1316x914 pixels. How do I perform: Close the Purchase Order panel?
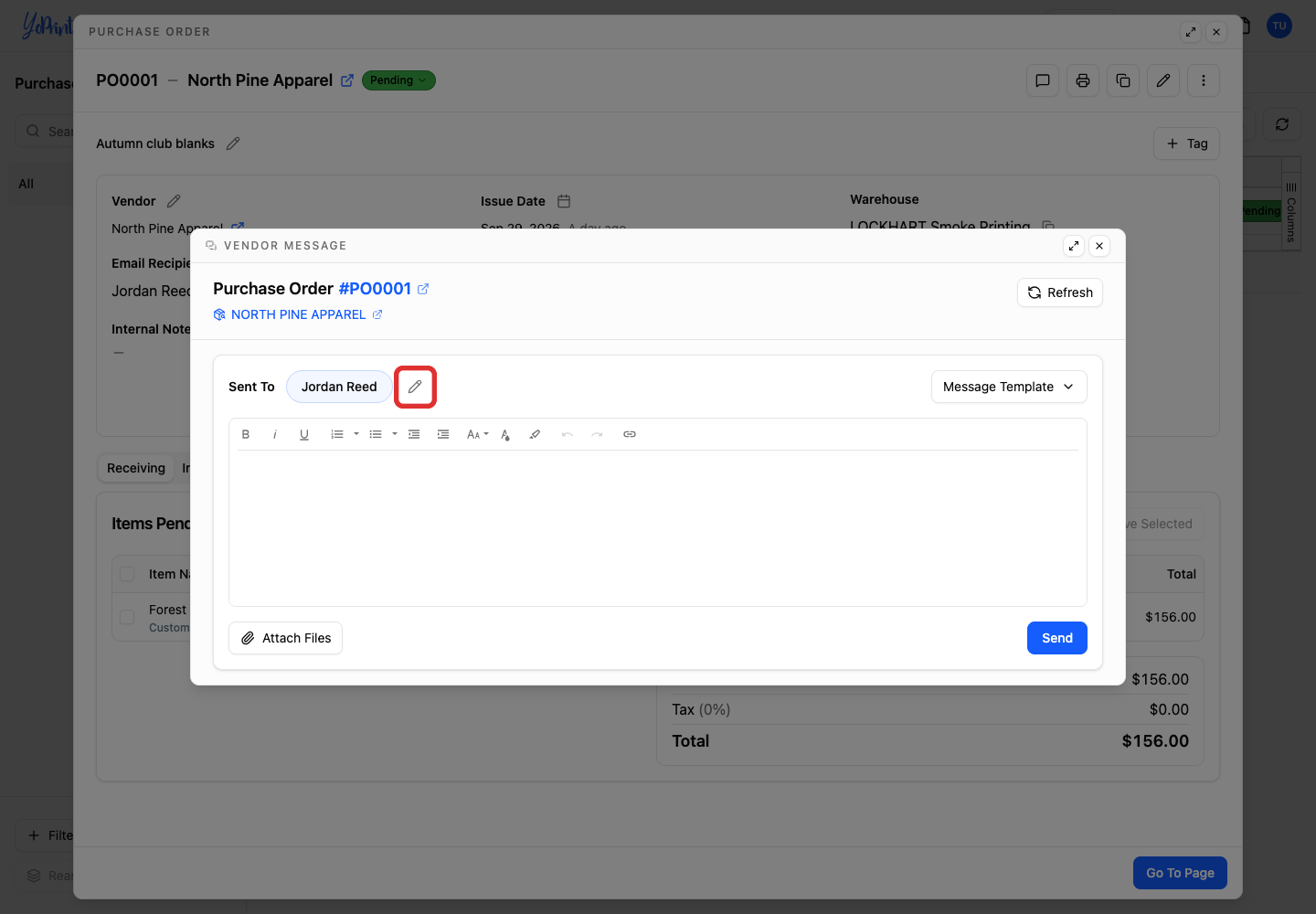[1216, 32]
